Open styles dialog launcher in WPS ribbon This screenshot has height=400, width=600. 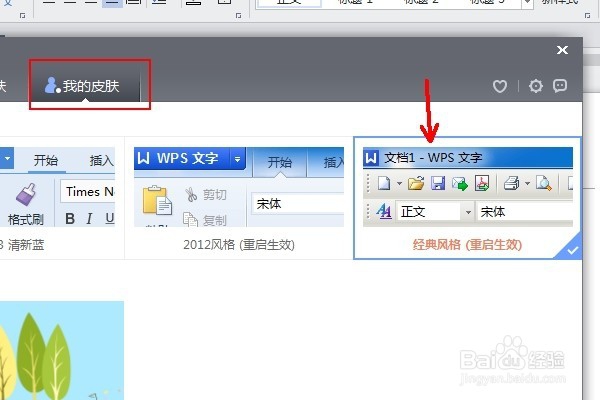click(x=587, y=16)
